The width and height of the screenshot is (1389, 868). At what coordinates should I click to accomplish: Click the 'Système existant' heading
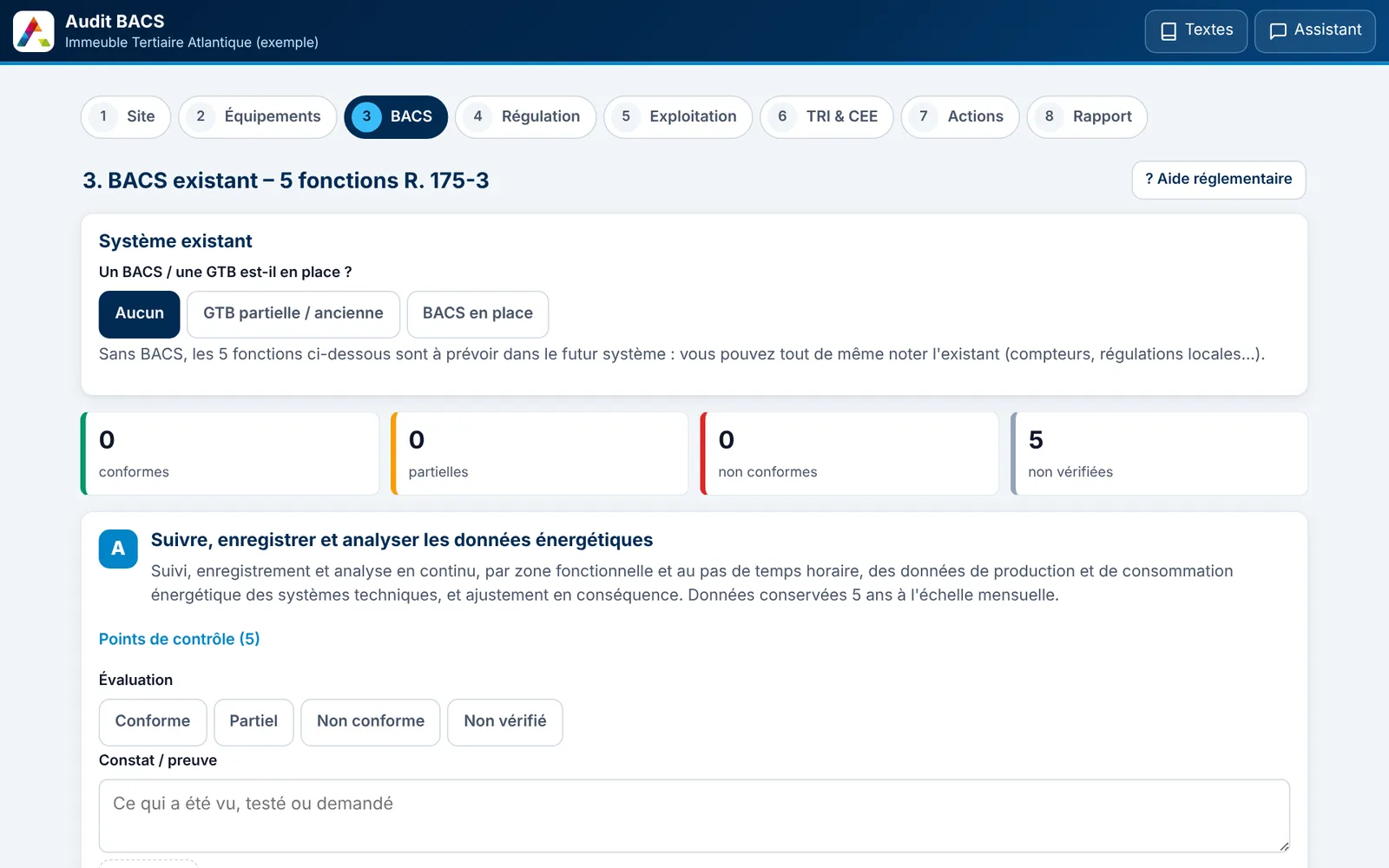click(x=175, y=241)
